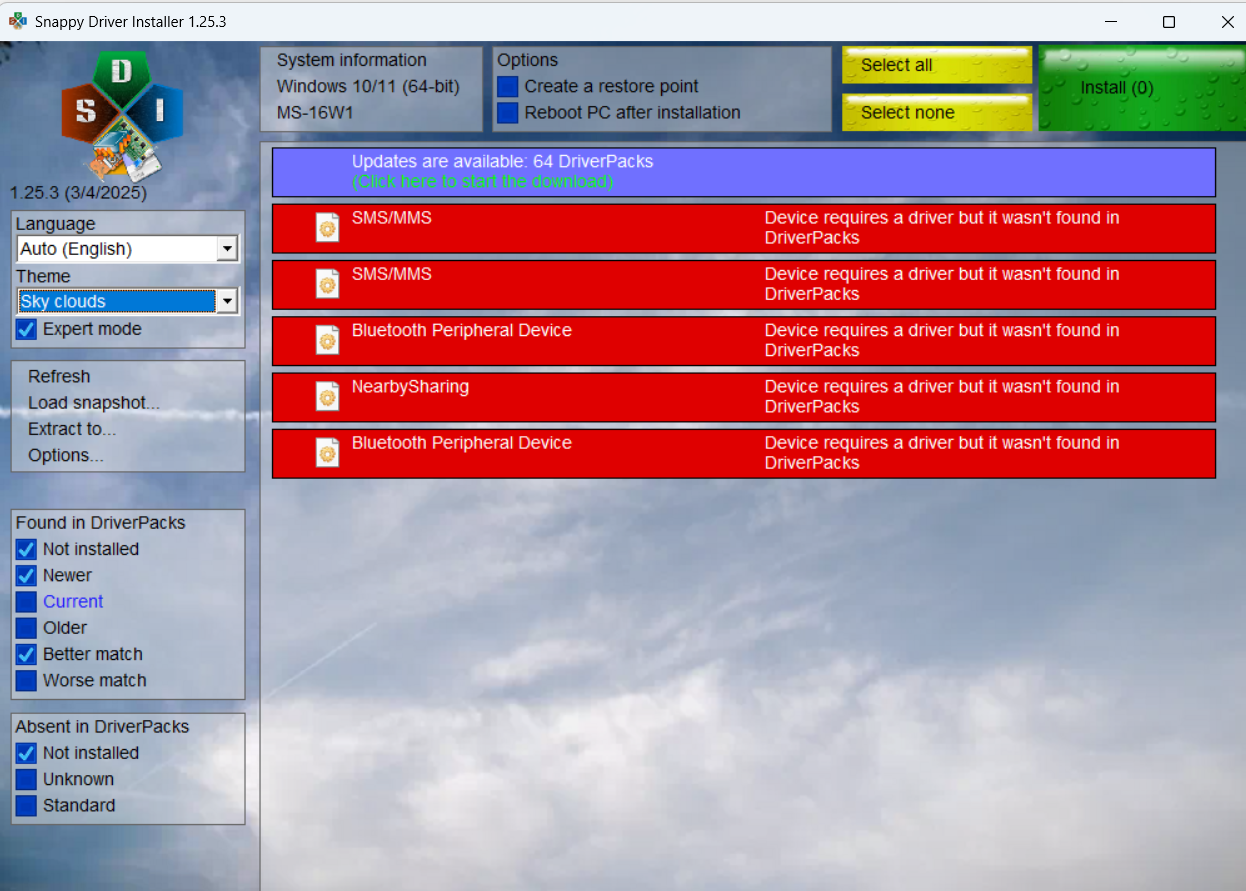Screen dimensions: 1246x891
Task: Uncheck Not installed under Found in DriverPacks
Action: [x=27, y=549]
